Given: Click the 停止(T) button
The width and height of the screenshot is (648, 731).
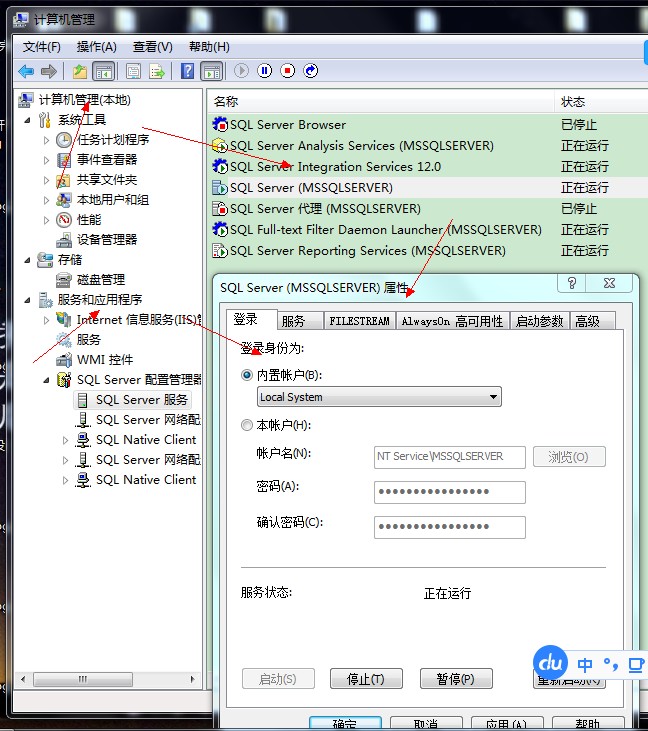Looking at the screenshot, I should (366, 679).
